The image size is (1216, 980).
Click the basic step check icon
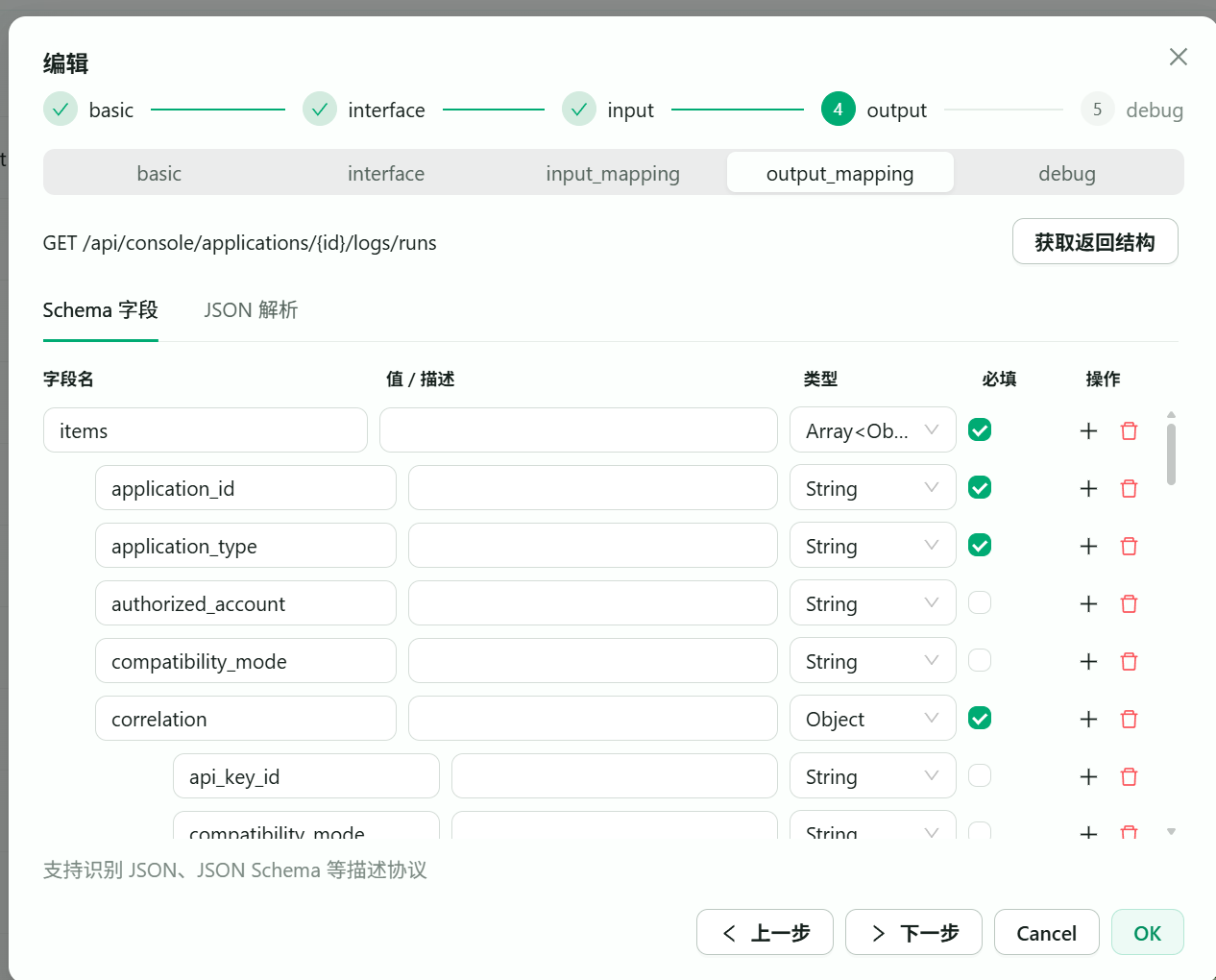(61, 110)
